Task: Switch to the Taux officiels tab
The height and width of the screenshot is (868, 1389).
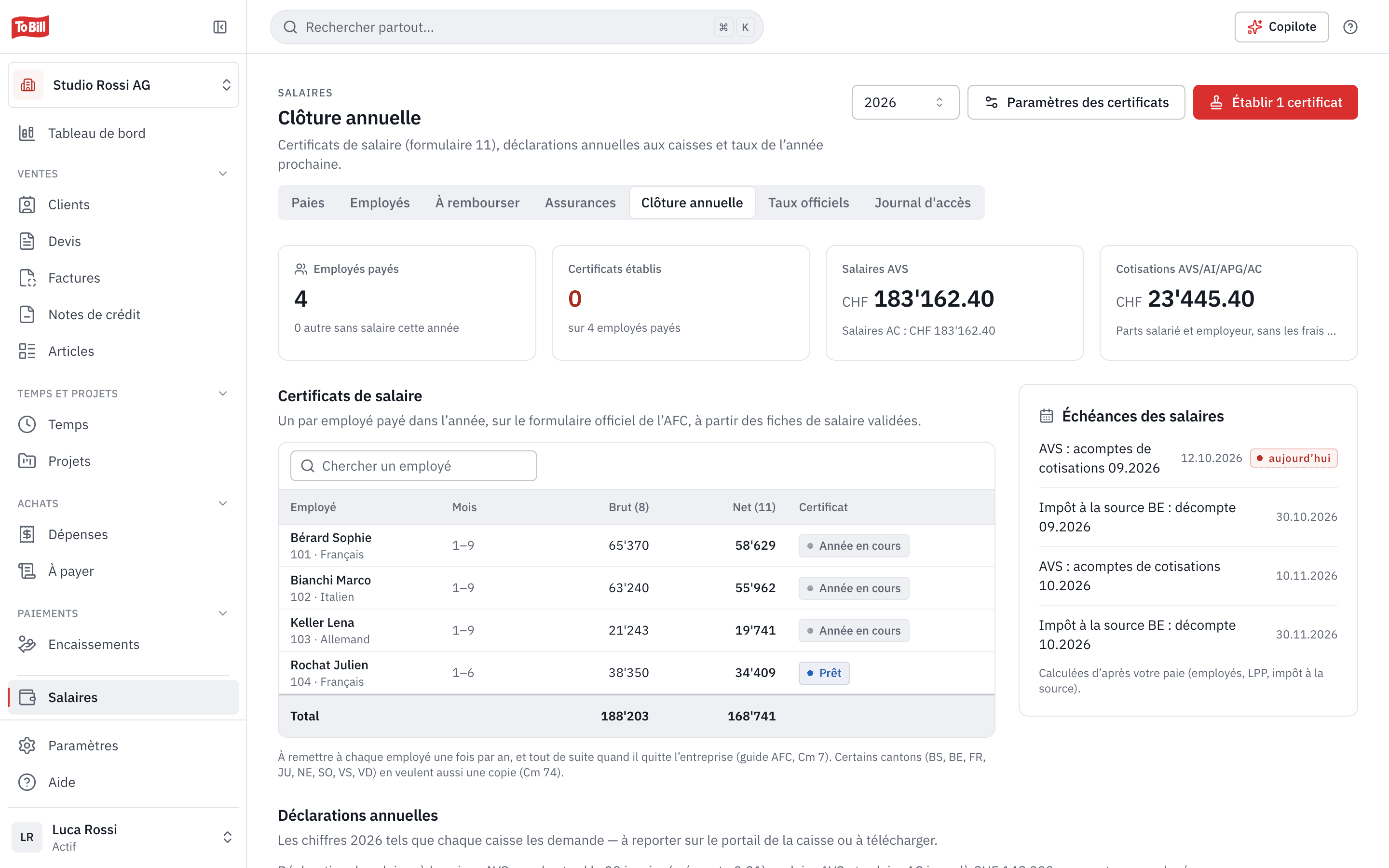Action: (x=809, y=203)
